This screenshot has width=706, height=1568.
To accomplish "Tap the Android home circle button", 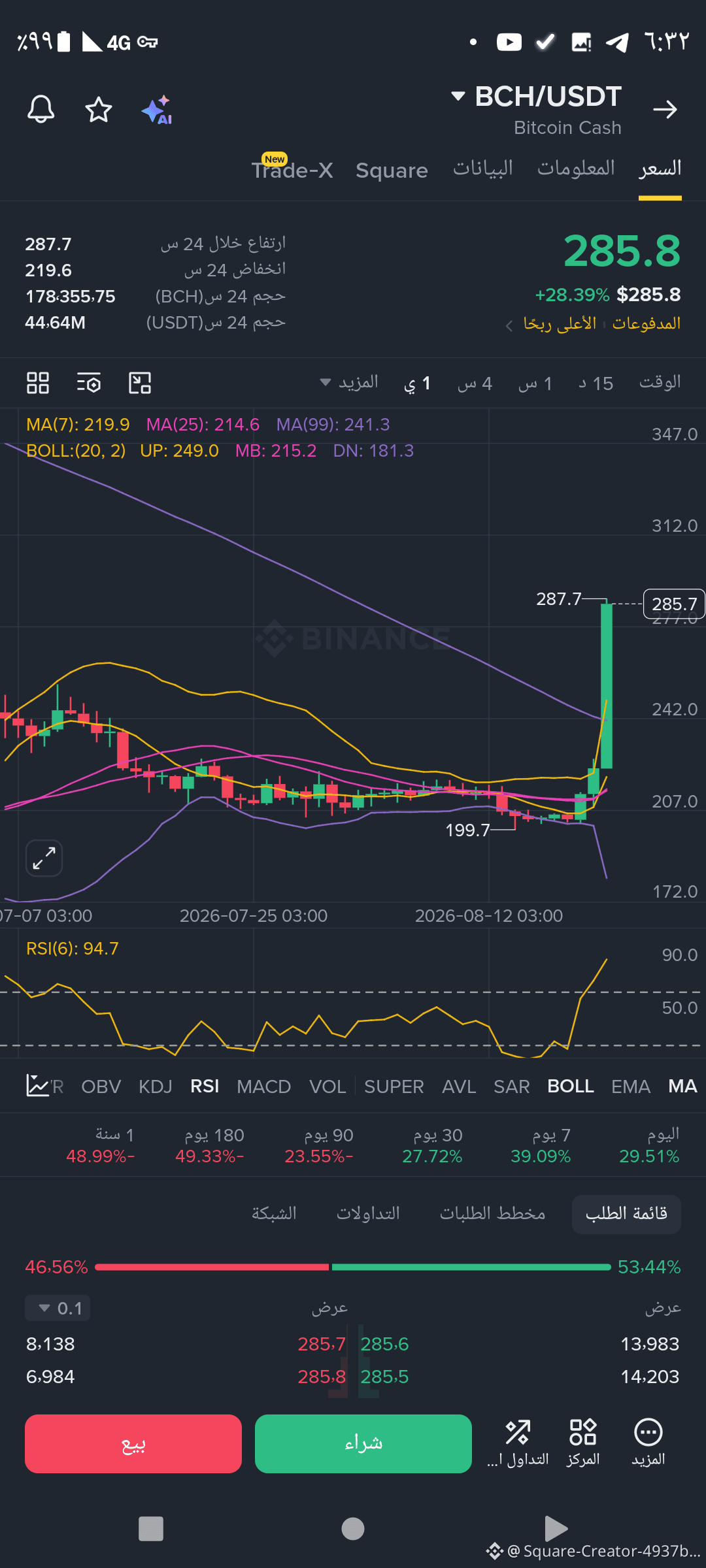I will [353, 1529].
